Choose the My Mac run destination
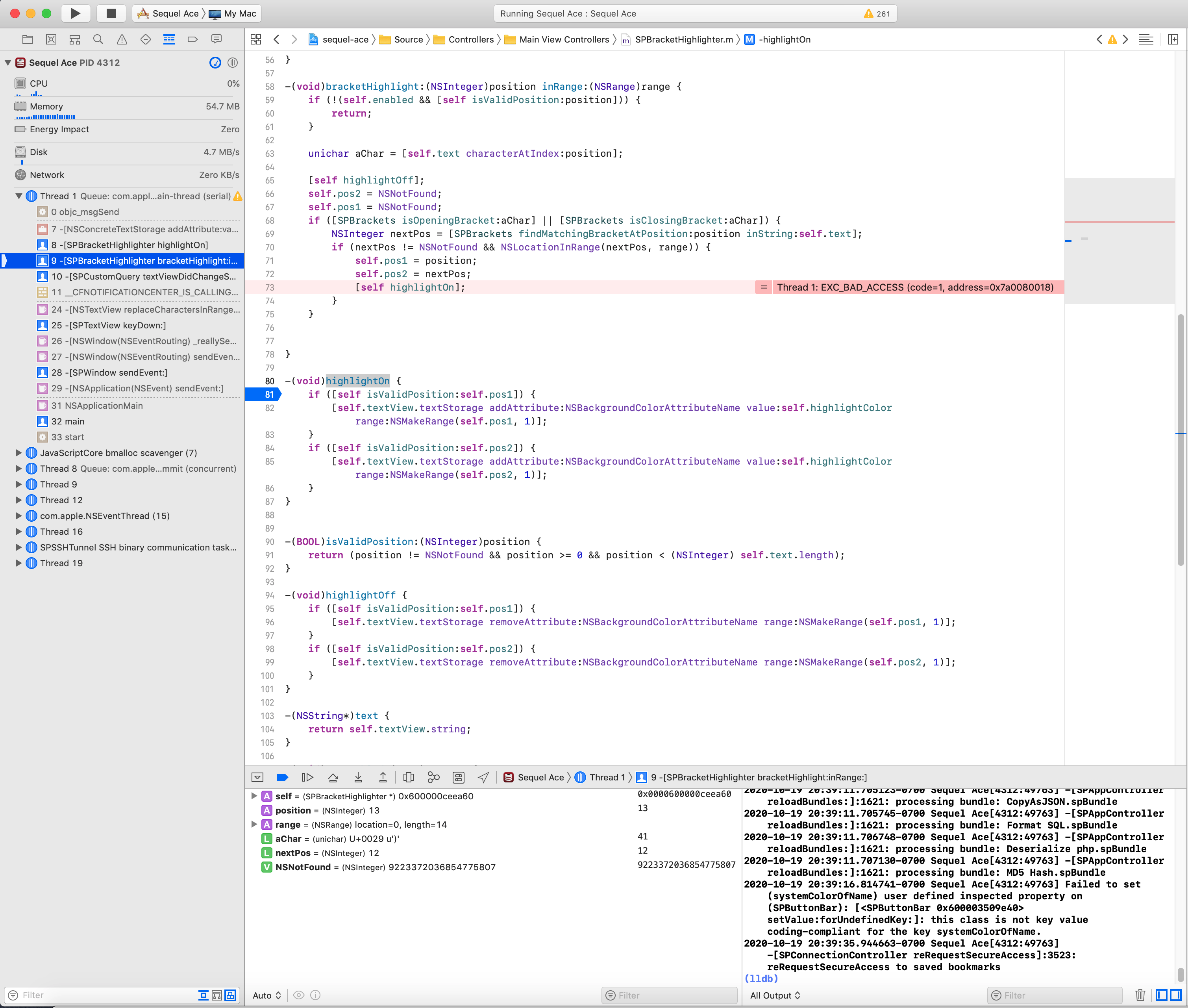This screenshot has width=1188, height=1008. 233,13
